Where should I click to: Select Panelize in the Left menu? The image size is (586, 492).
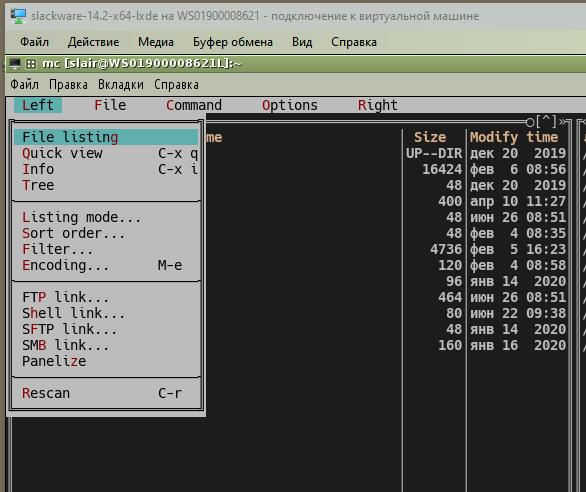(106, 362)
